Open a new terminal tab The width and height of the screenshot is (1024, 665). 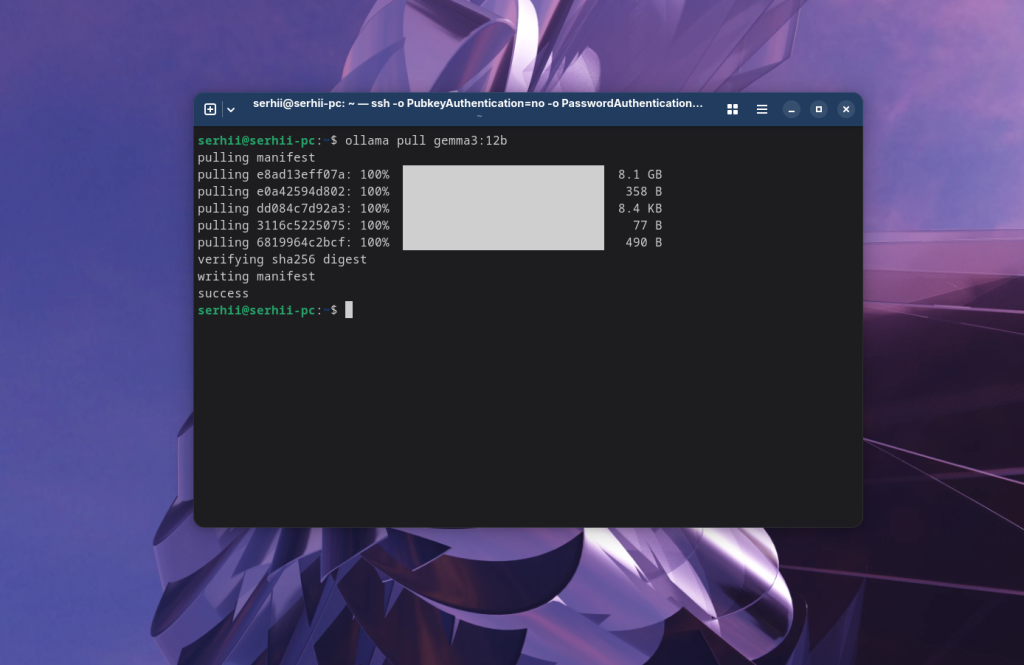(210, 109)
